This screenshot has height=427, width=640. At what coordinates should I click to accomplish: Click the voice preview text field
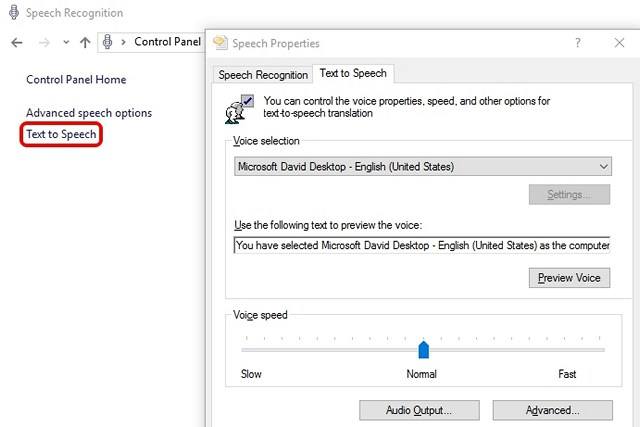click(421, 245)
